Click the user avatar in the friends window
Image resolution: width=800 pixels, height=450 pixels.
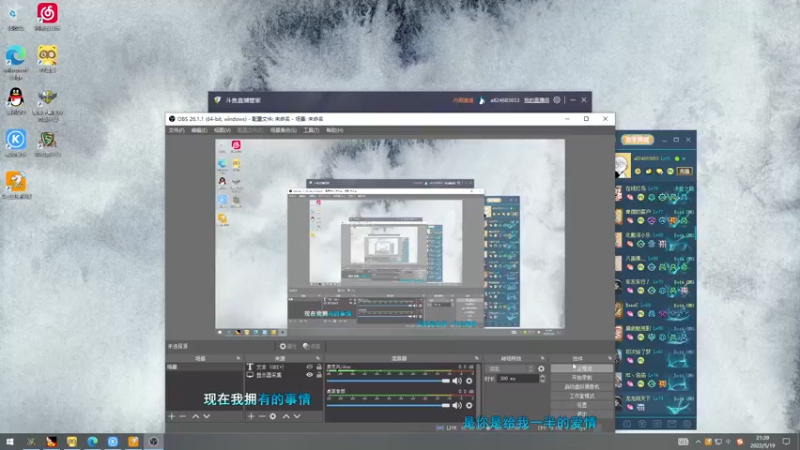623,165
